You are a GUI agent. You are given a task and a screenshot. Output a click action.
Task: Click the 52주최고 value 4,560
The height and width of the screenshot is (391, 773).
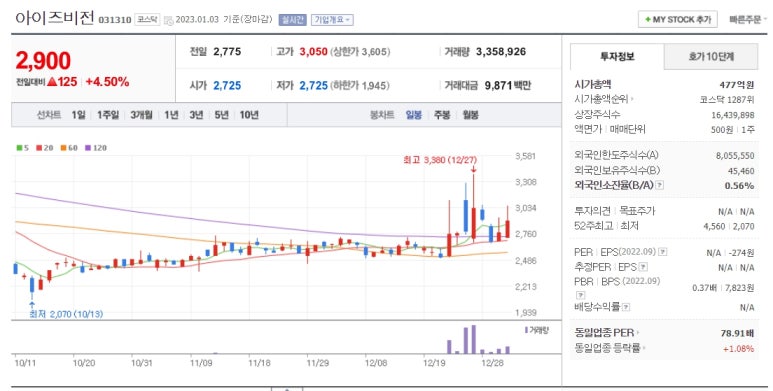point(714,226)
